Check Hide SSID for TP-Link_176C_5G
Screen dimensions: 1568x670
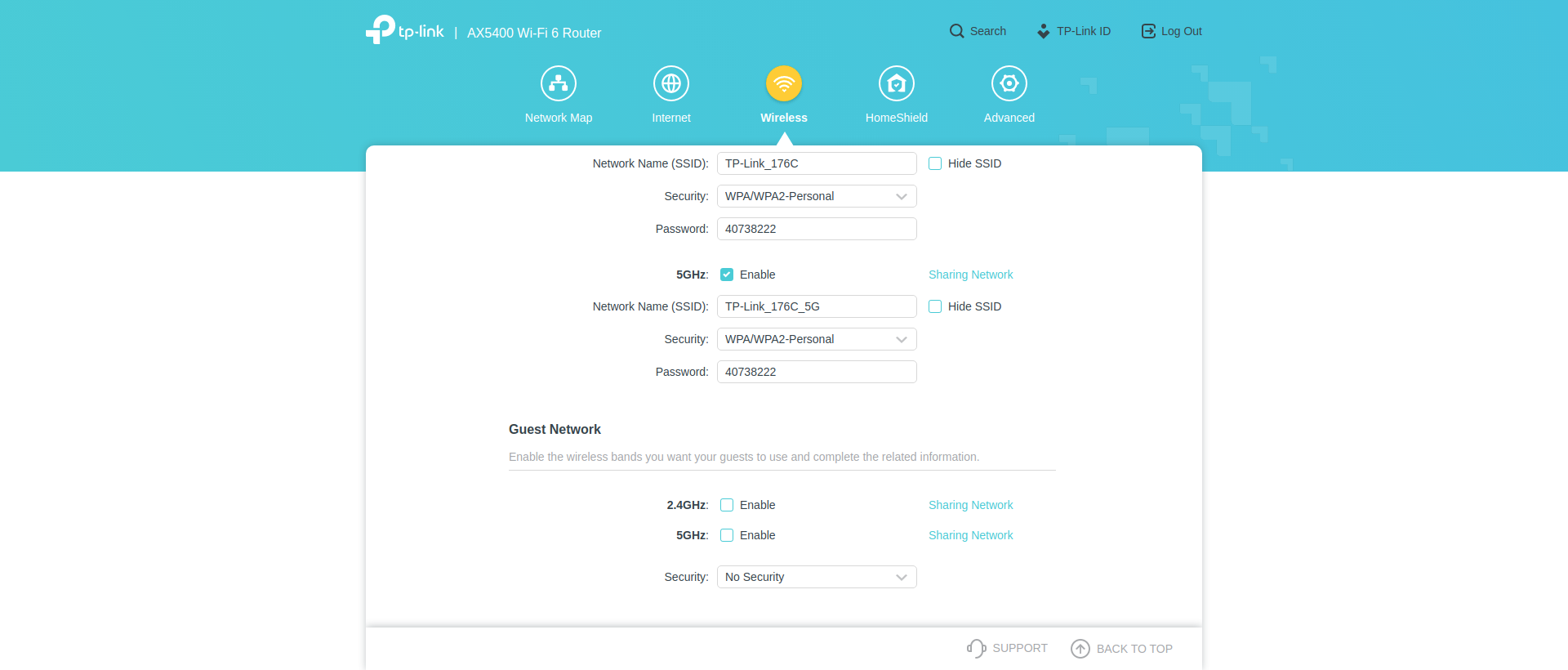pos(935,306)
